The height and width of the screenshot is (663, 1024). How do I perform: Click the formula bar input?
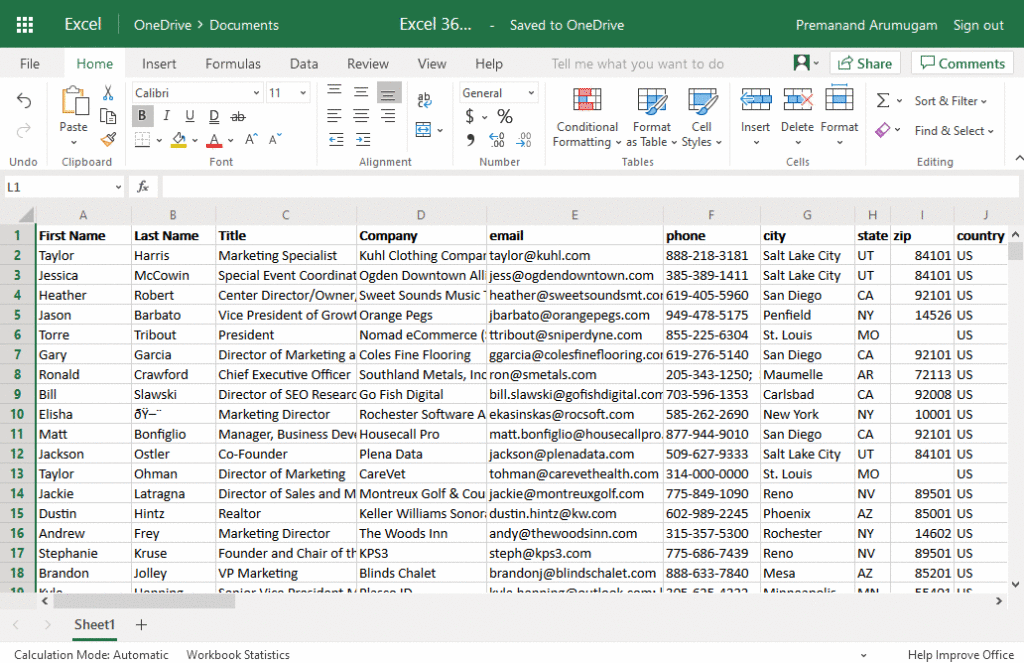pos(589,187)
